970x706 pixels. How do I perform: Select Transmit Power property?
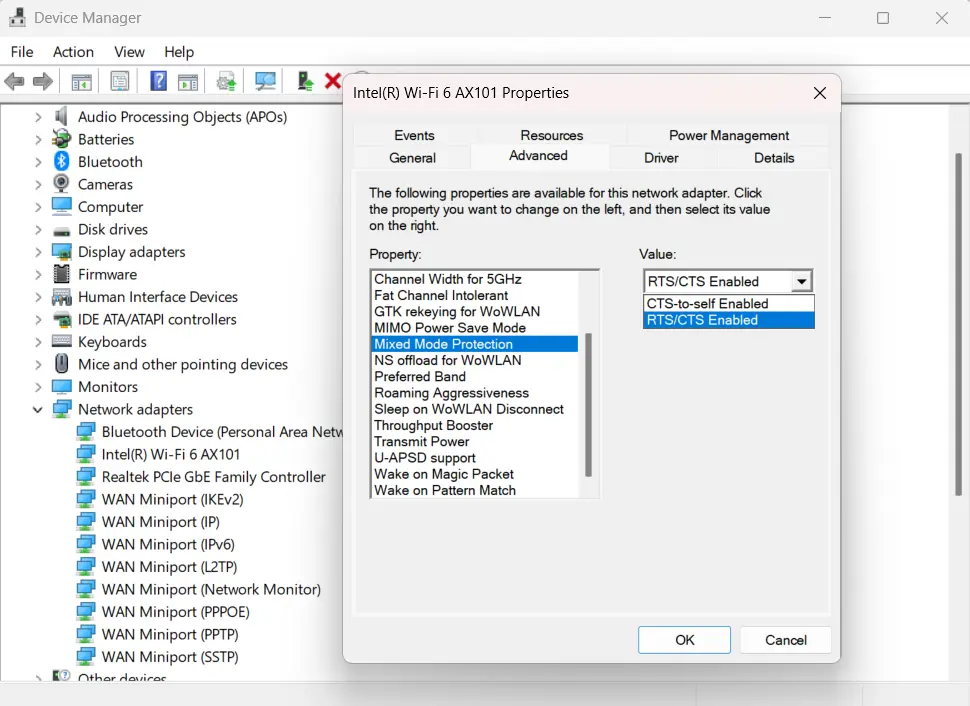[x=475, y=441]
